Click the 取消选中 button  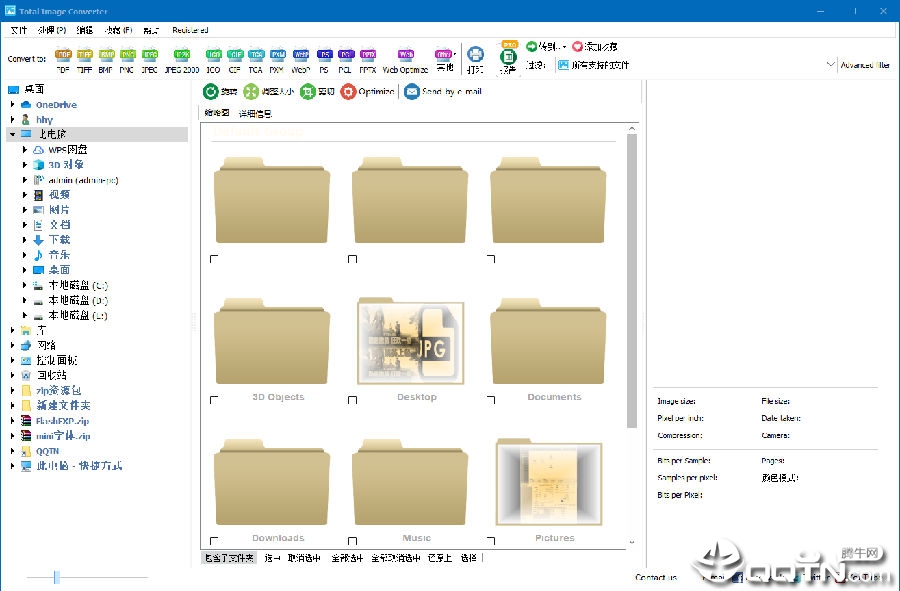[x=304, y=558]
